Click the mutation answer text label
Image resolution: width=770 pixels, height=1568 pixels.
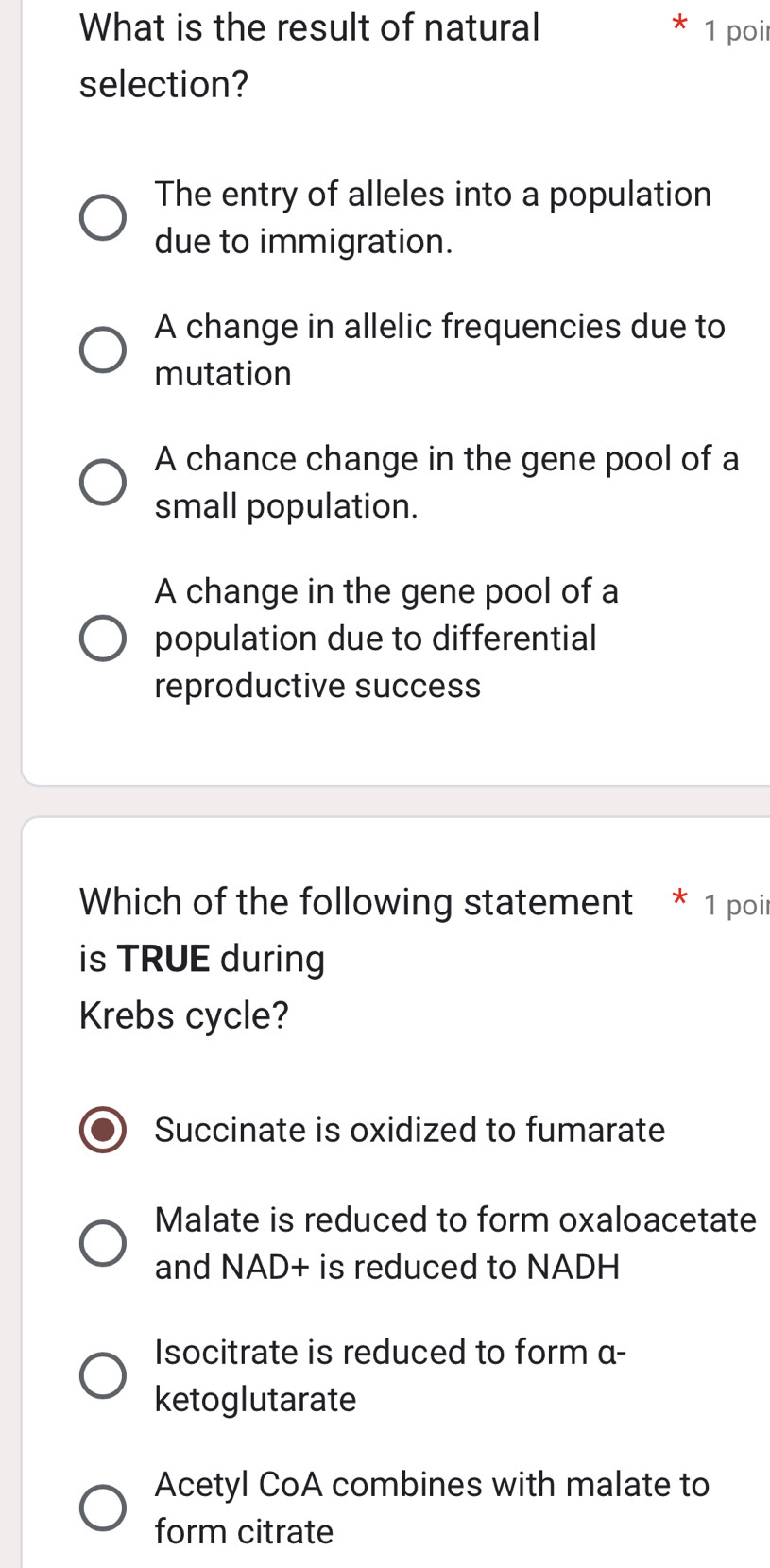[x=439, y=349]
